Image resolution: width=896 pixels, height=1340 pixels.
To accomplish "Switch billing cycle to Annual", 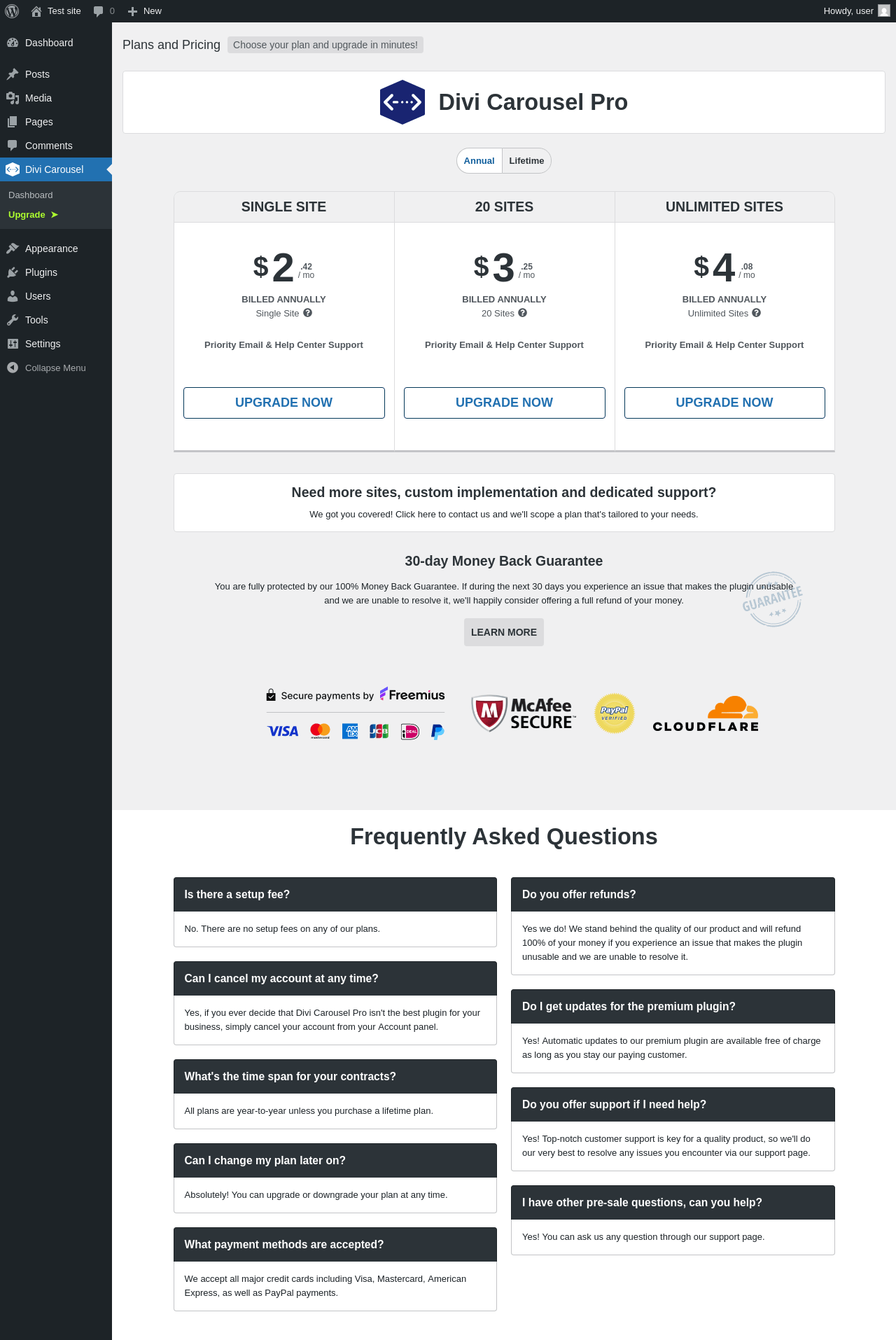I will (479, 161).
